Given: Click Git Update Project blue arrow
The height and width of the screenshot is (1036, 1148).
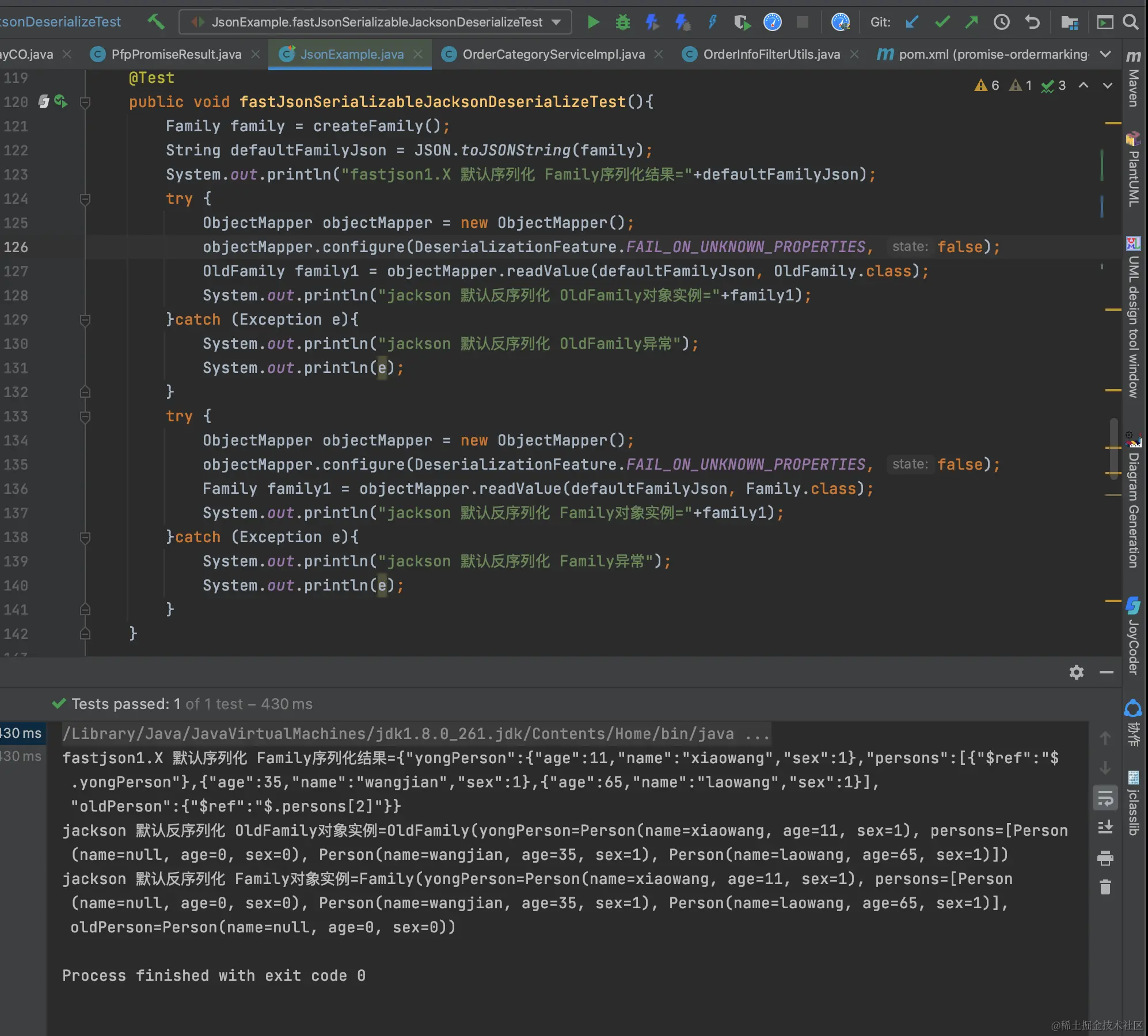Looking at the screenshot, I should (x=912, y=22).
